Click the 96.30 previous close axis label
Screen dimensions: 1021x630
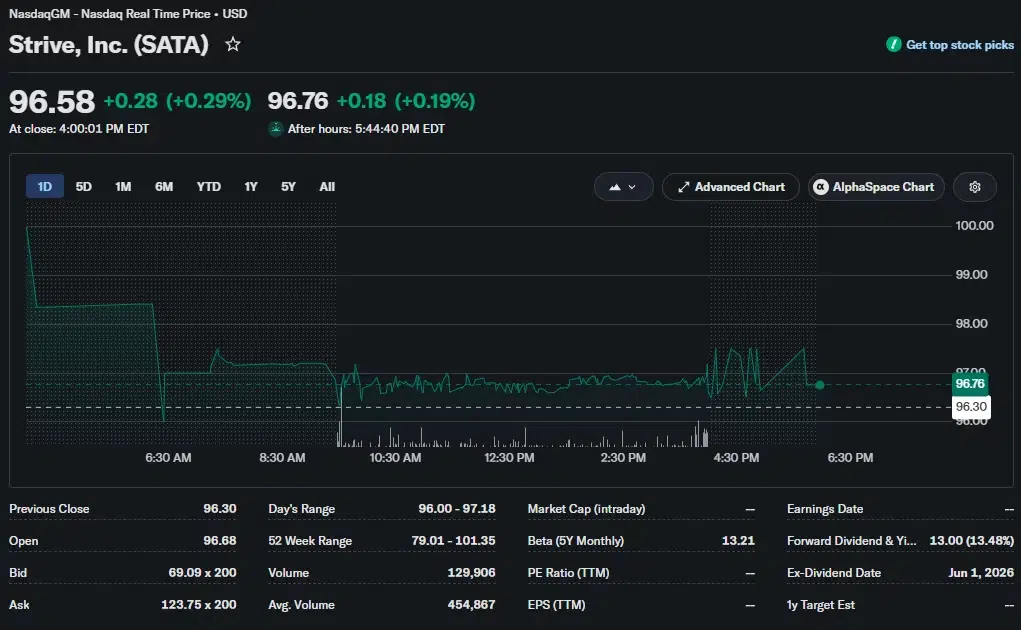[971, 407]
